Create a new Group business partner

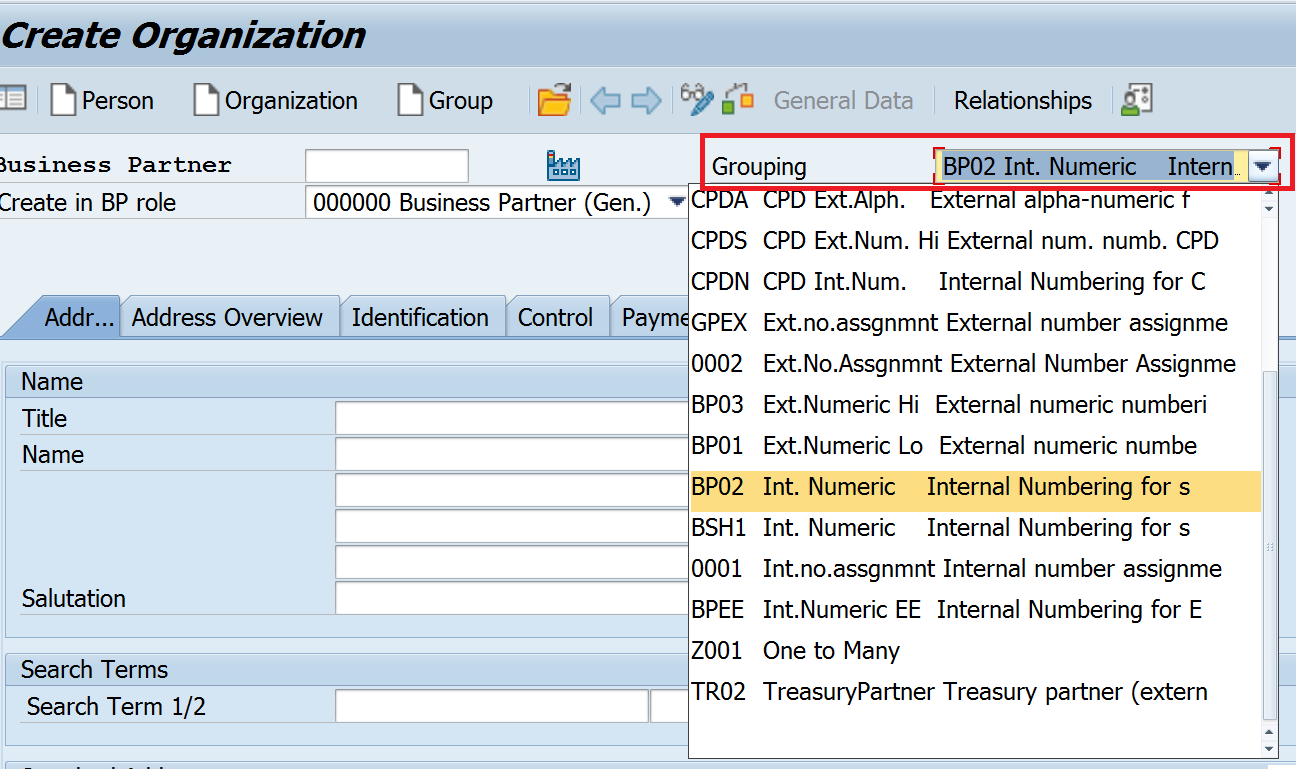click(x=444, y=100)
